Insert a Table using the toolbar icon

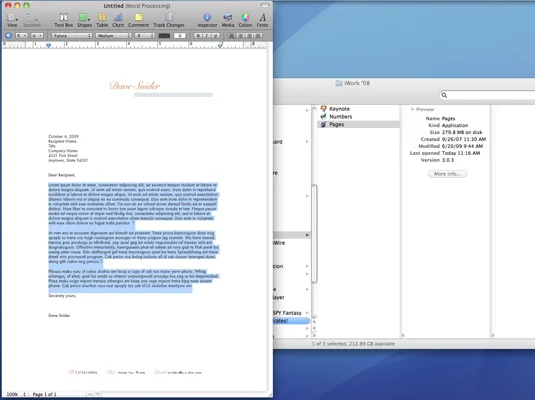pyautogui.click(x=102, y=20)
